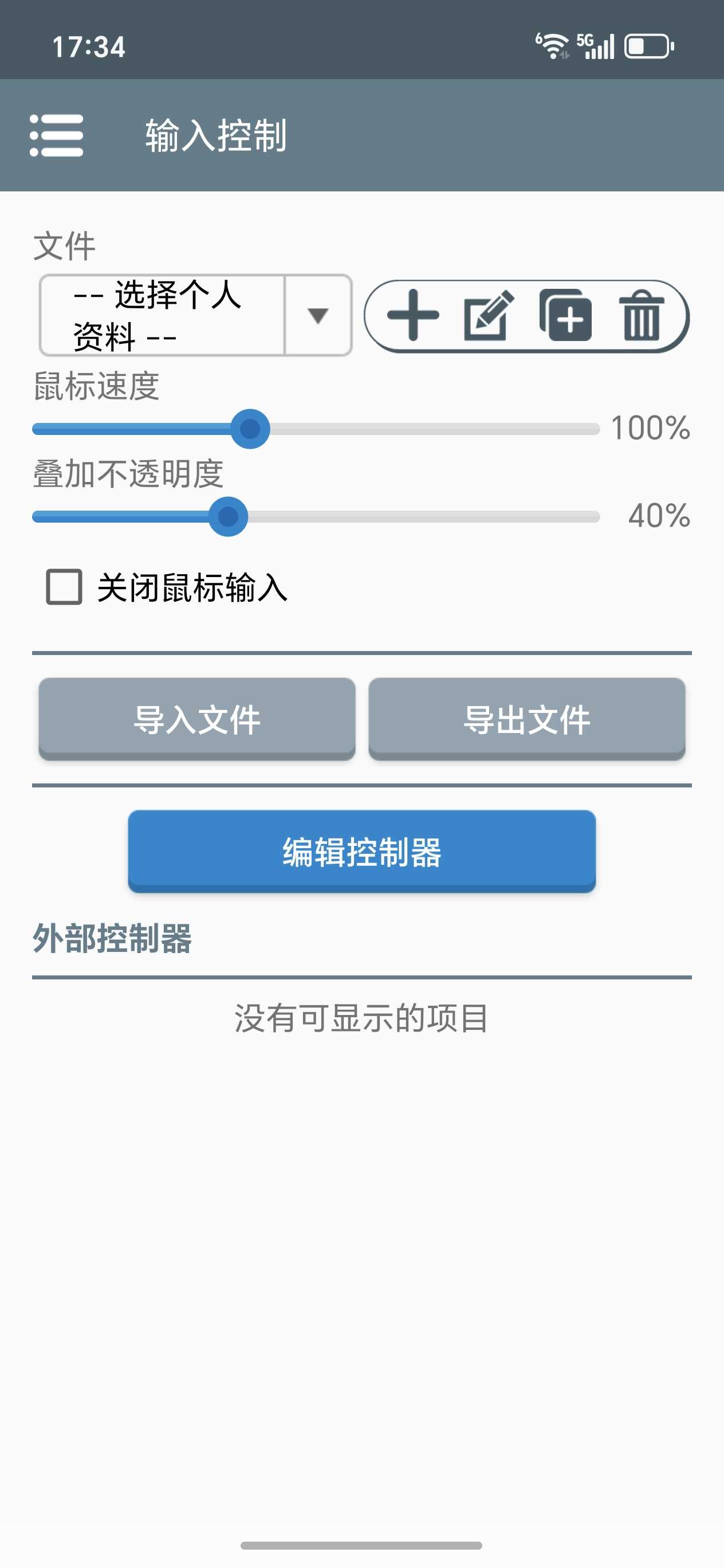Tap the 输入控制 page title
Screen dimensions: 724x1568
(x=216, y=135)
